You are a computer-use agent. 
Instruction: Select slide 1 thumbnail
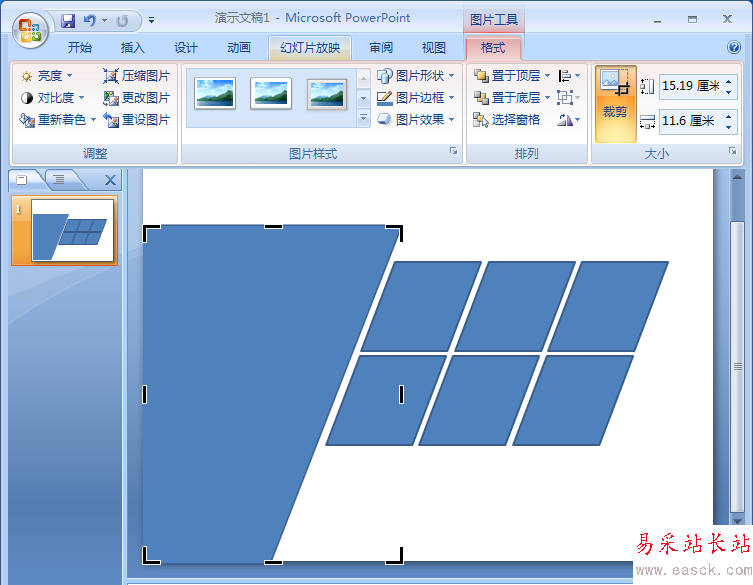(x=72, y=231)
